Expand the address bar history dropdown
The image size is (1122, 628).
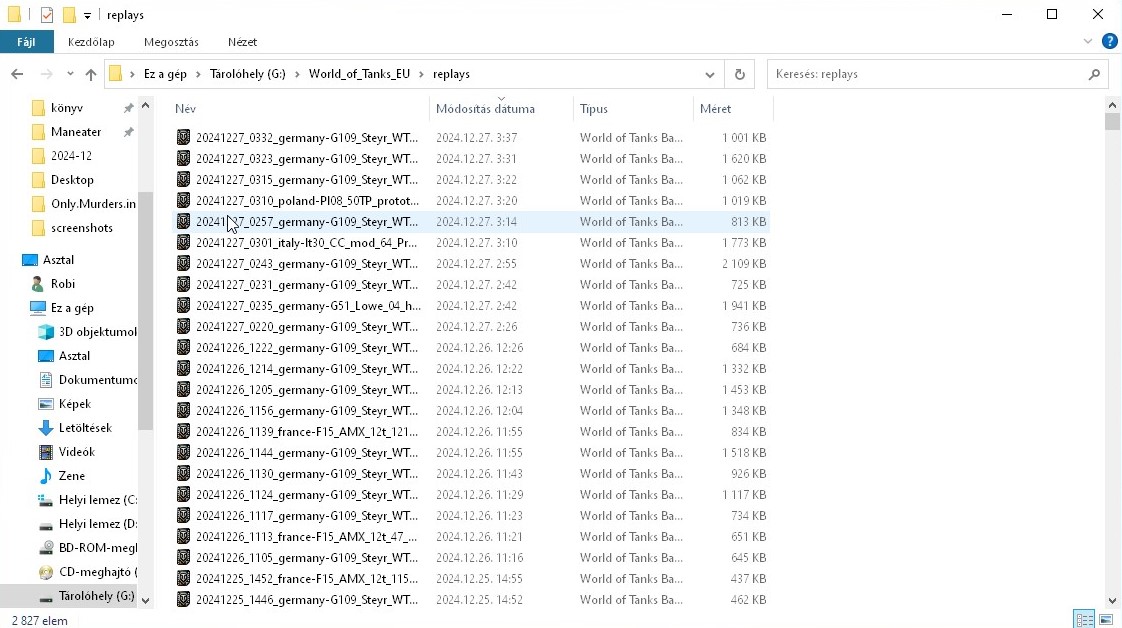(x=710, y=74)
